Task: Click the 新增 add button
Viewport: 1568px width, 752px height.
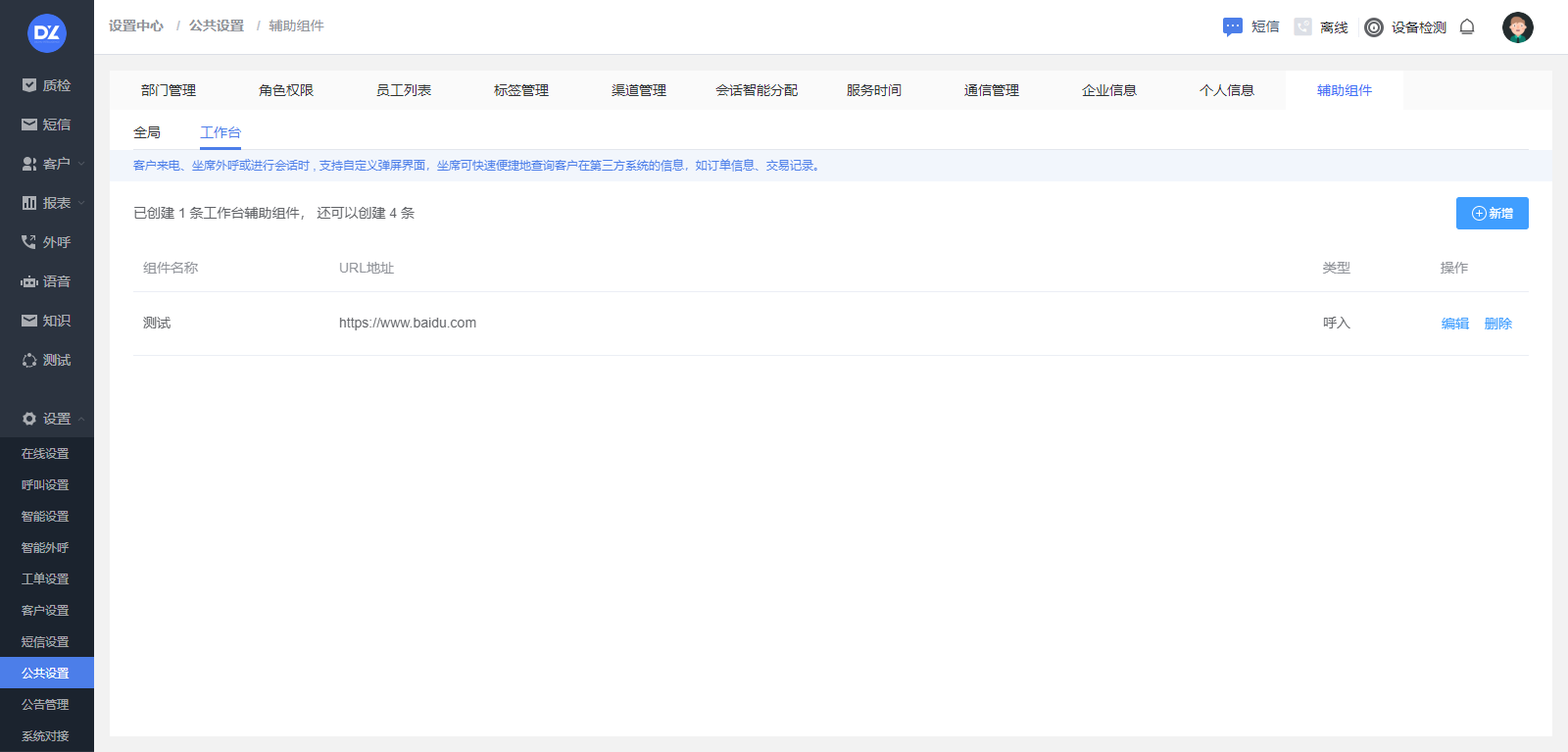Action: [x=1492, y=213]
